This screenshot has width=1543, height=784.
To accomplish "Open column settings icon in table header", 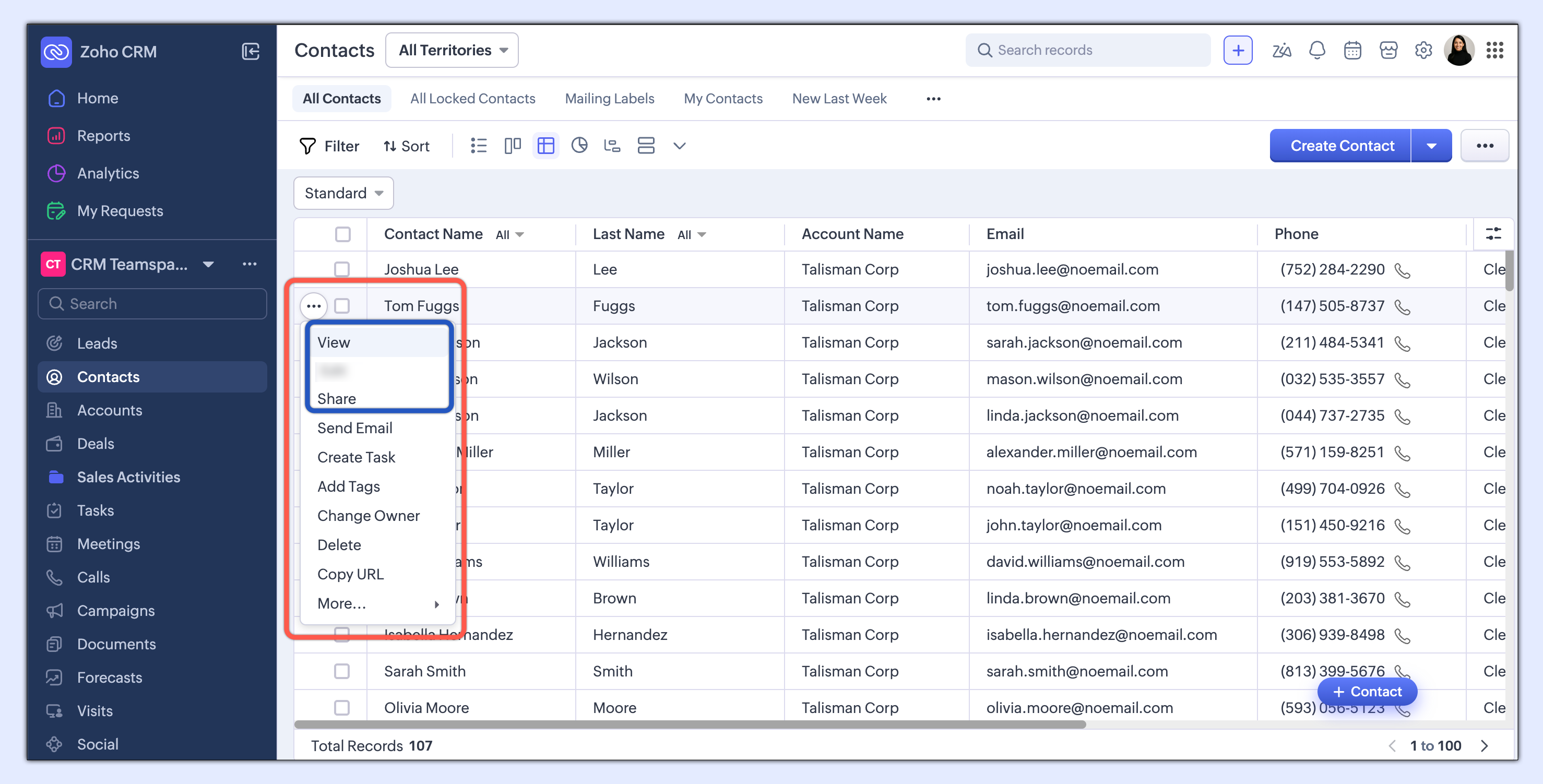I will tap(1493, 234).
